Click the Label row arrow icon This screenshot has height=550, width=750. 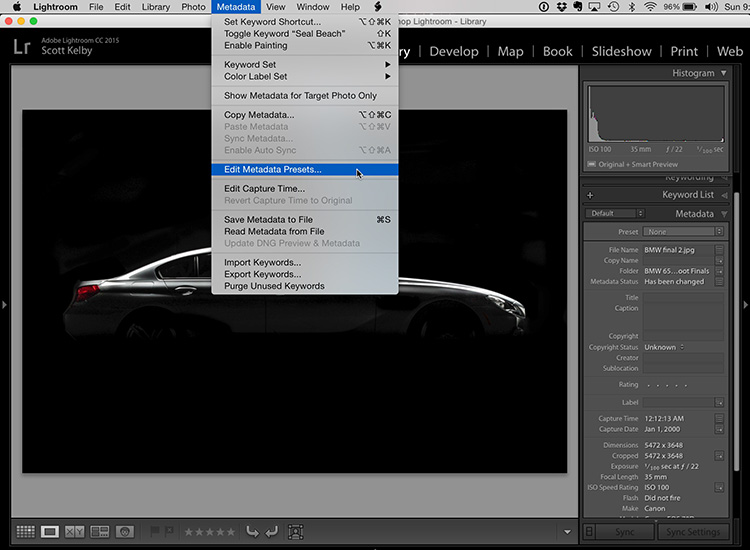719,402
